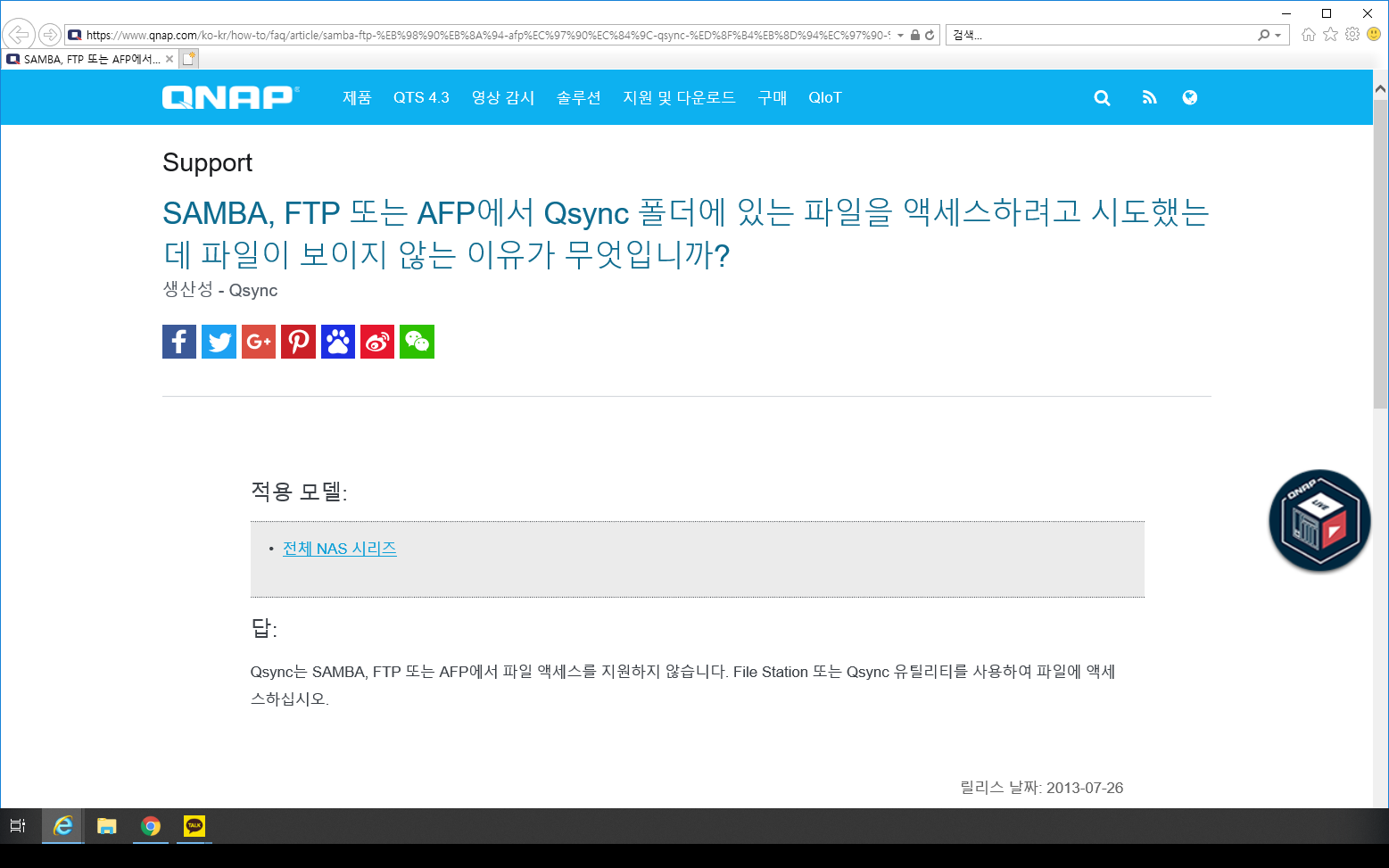Pin the article with Pinterest icon
The image size is (1389, 868).
298,342
